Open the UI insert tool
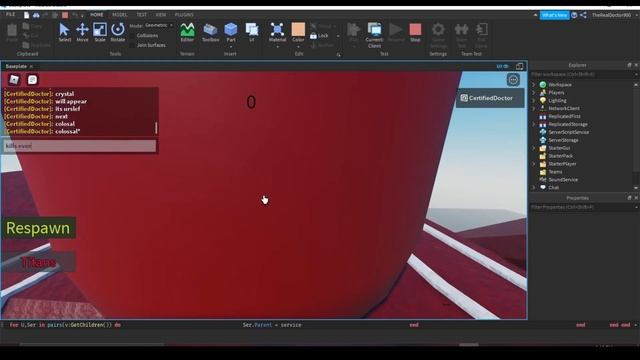The height and width of the screenshot is (360, 640). pyautogui.click(x=252, y=33)
